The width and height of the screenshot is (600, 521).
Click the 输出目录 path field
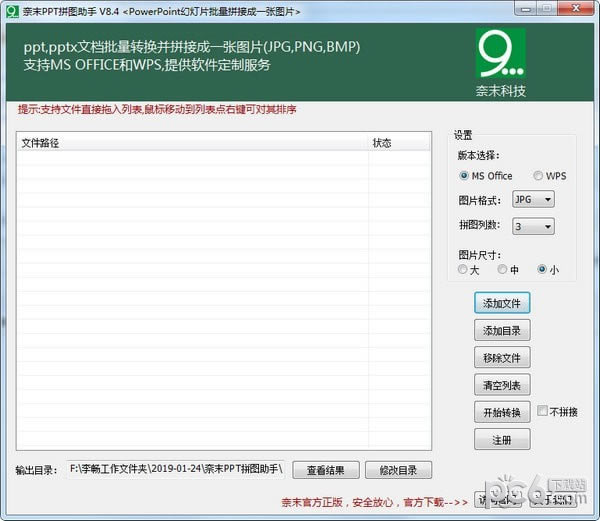click(x=176, y=469)
